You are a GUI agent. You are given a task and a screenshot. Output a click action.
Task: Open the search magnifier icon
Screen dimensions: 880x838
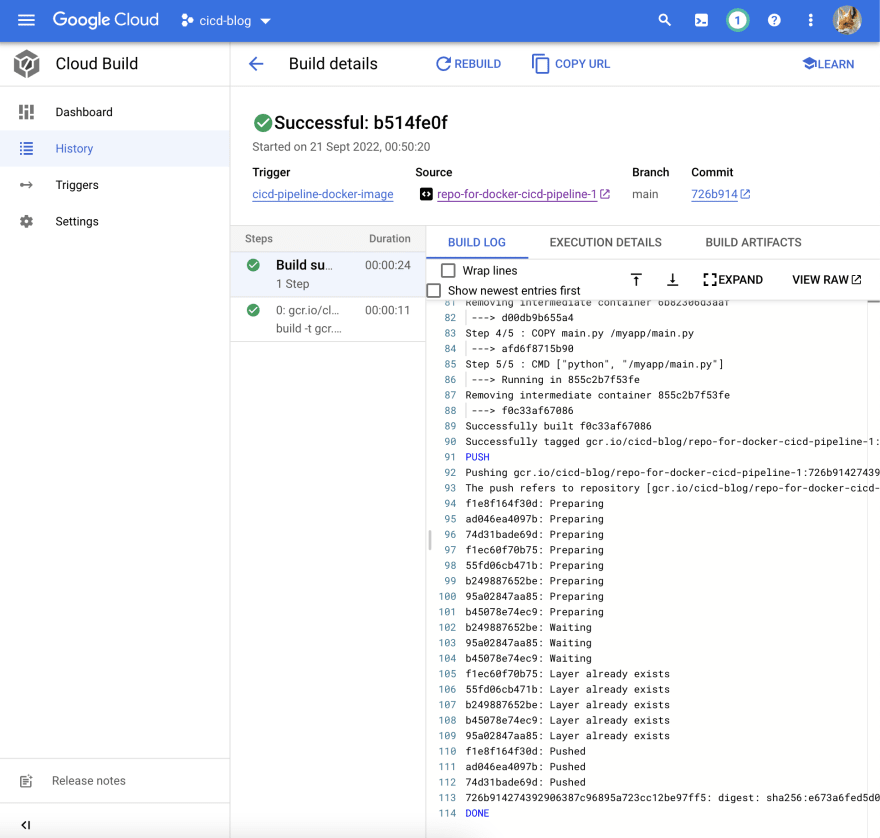coord(664,21)
